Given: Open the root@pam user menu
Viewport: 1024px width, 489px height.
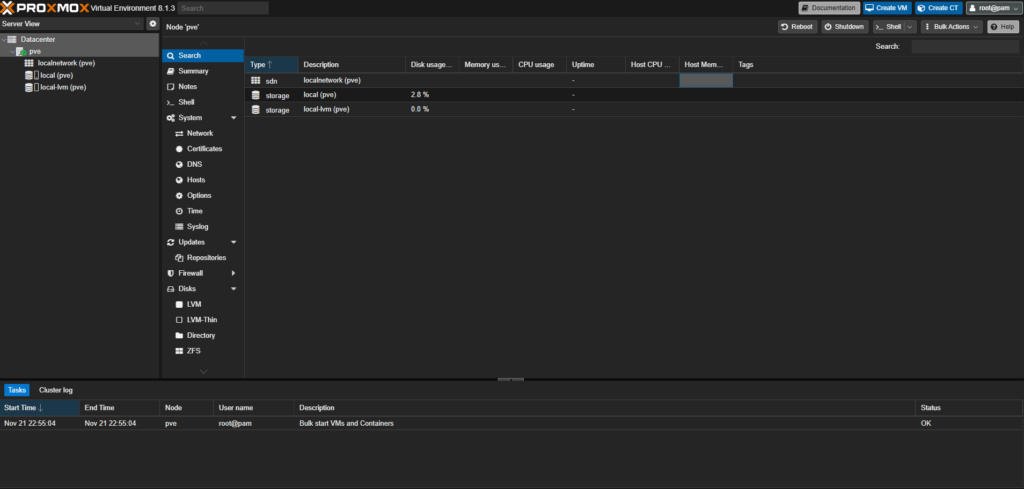Looking at the screenshot, I should (x=992, y=8).
